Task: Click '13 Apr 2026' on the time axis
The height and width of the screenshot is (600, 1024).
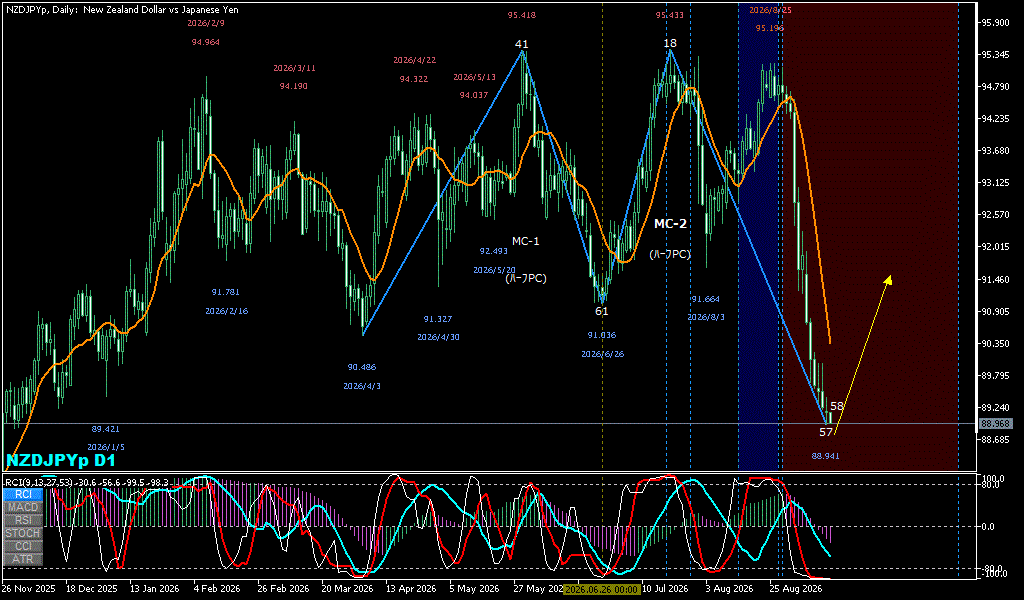Action: point(411,589)
